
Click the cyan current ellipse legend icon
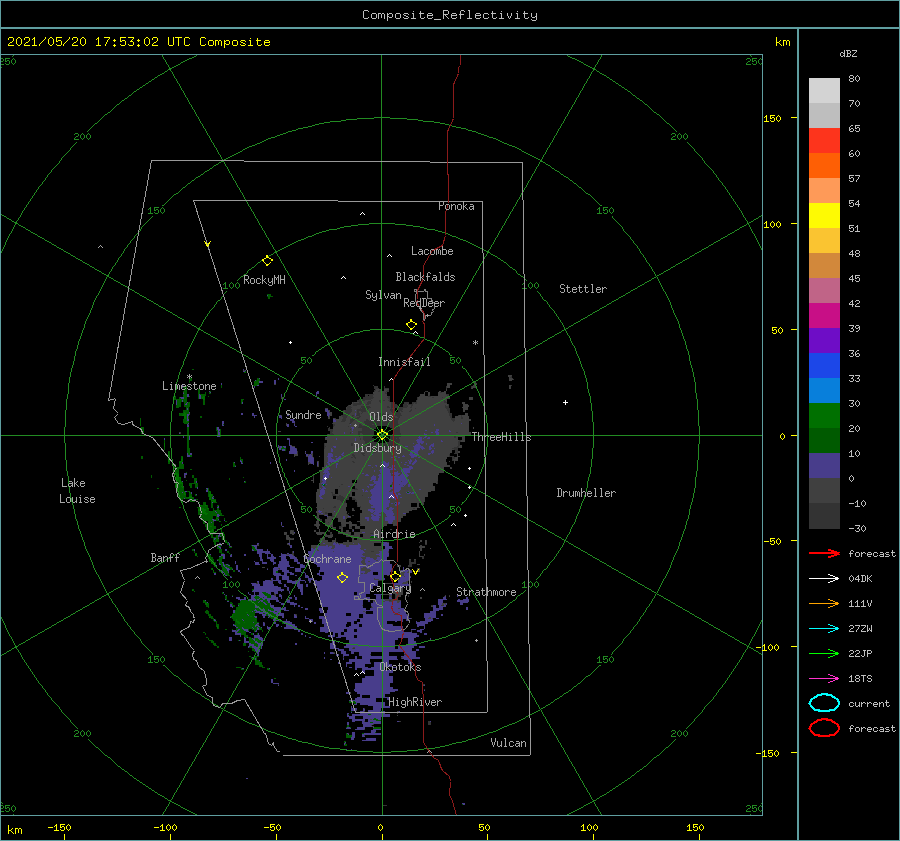(x=824, y=703)
